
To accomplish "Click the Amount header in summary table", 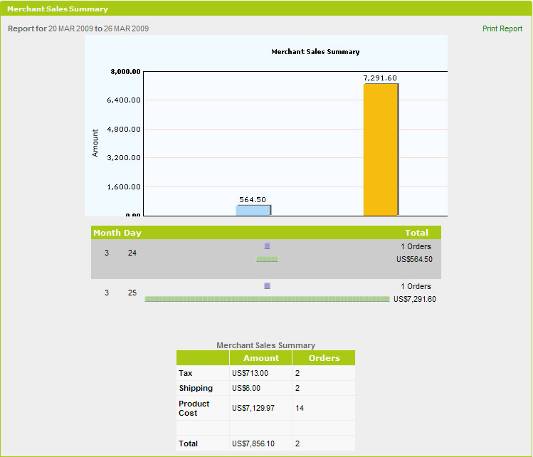I will click(x=261, y=358).
